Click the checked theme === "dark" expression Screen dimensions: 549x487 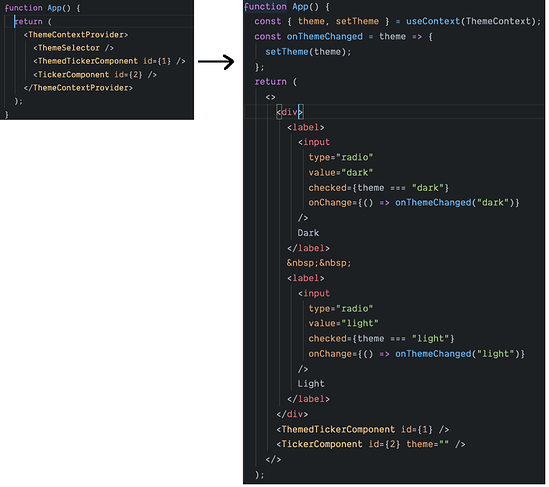click(x=378, y=188)
